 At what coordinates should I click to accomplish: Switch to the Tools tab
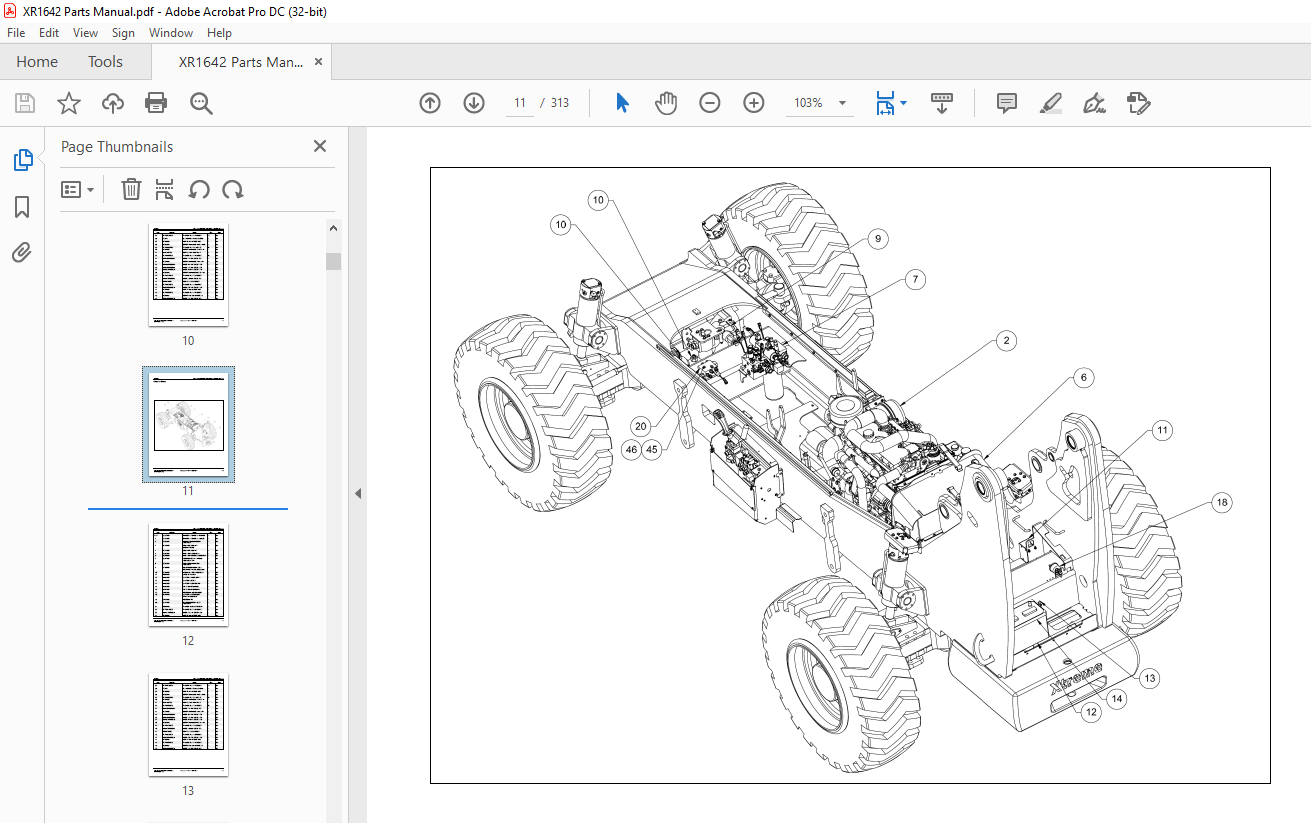tap(105, 62)
